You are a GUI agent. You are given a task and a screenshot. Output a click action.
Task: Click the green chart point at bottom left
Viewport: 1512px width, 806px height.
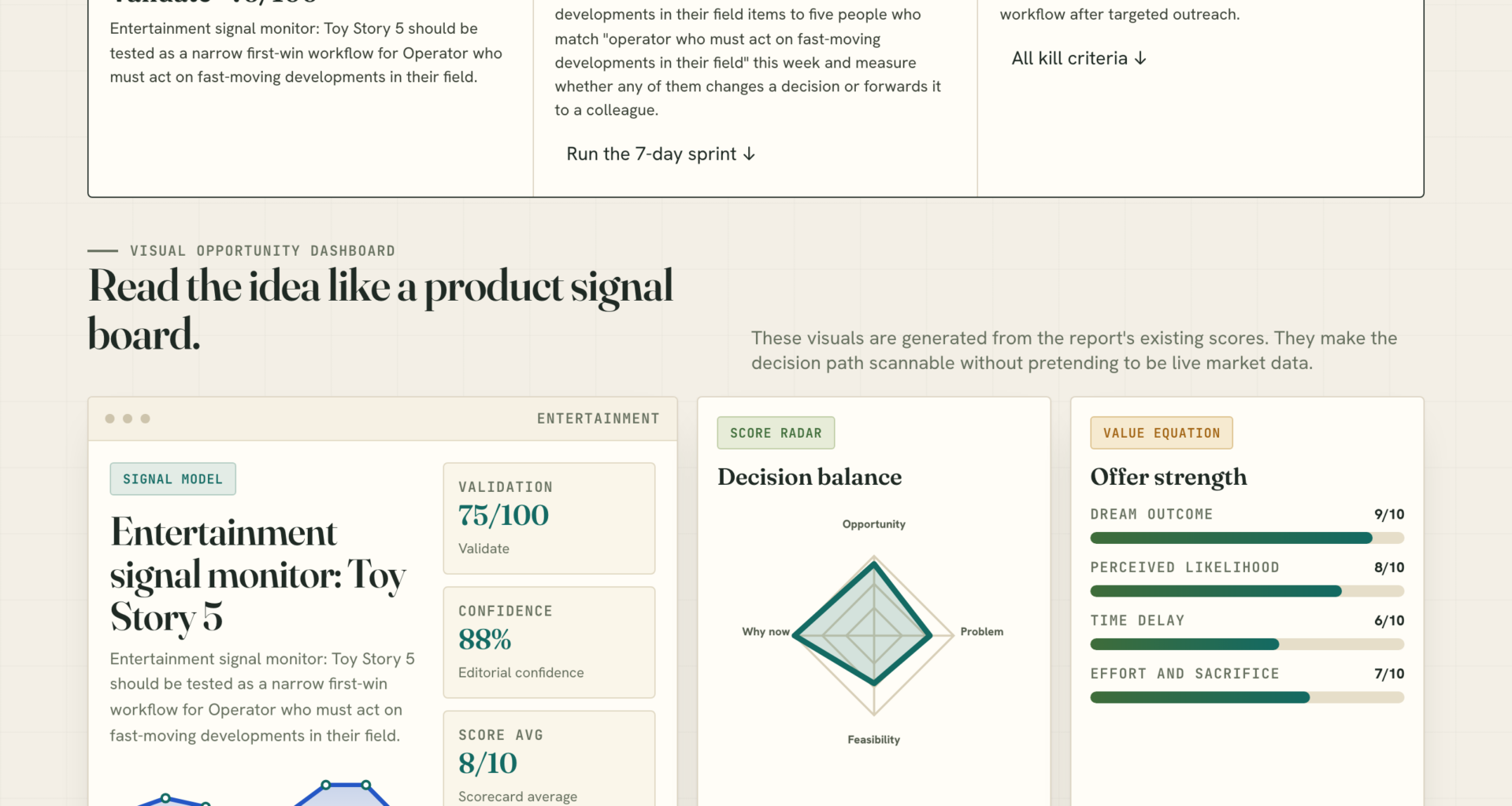coord(165,798)
